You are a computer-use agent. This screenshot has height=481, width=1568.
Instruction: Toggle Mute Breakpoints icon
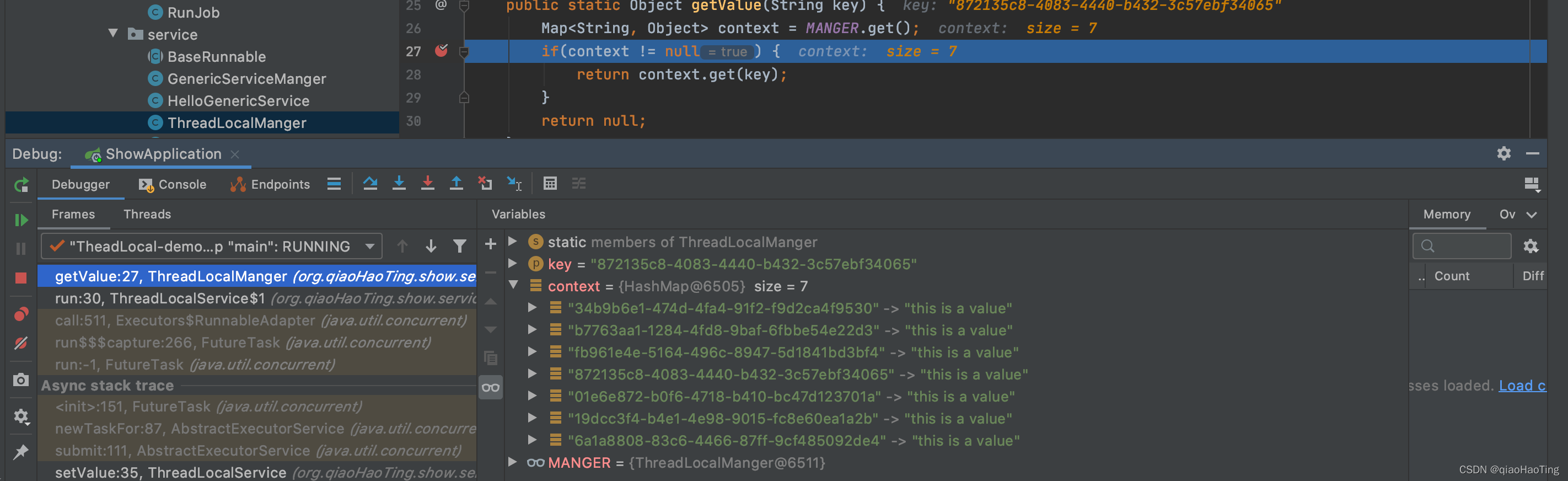[x=22, y=343]
